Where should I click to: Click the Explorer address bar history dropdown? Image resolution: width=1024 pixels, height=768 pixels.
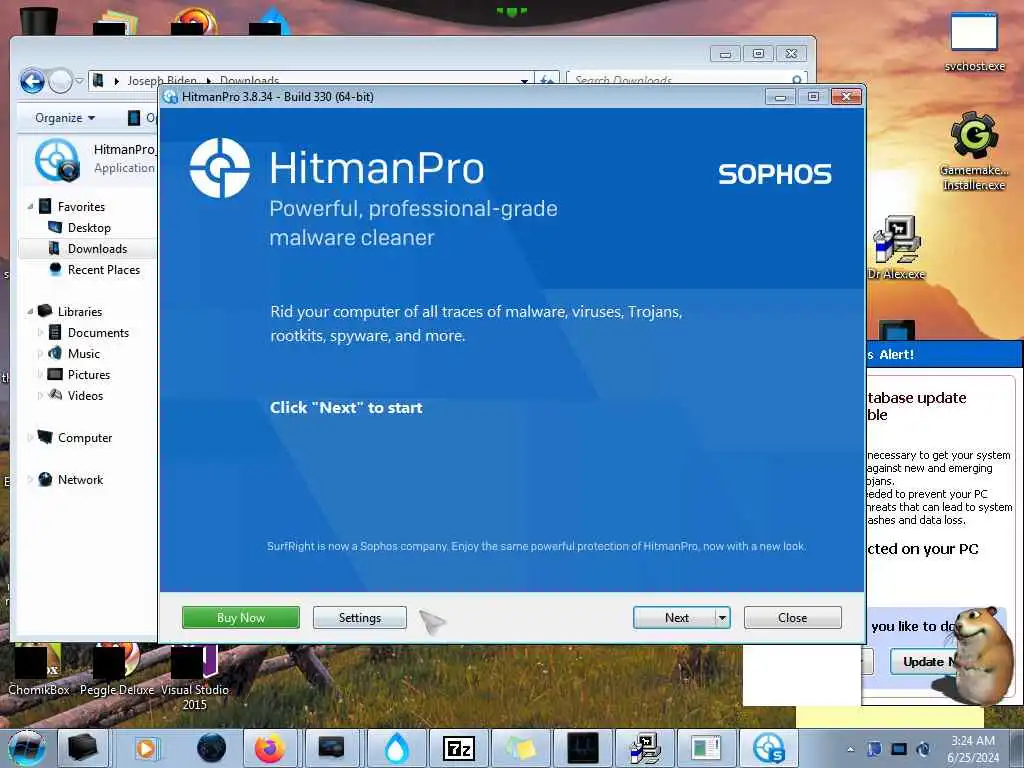524,80
